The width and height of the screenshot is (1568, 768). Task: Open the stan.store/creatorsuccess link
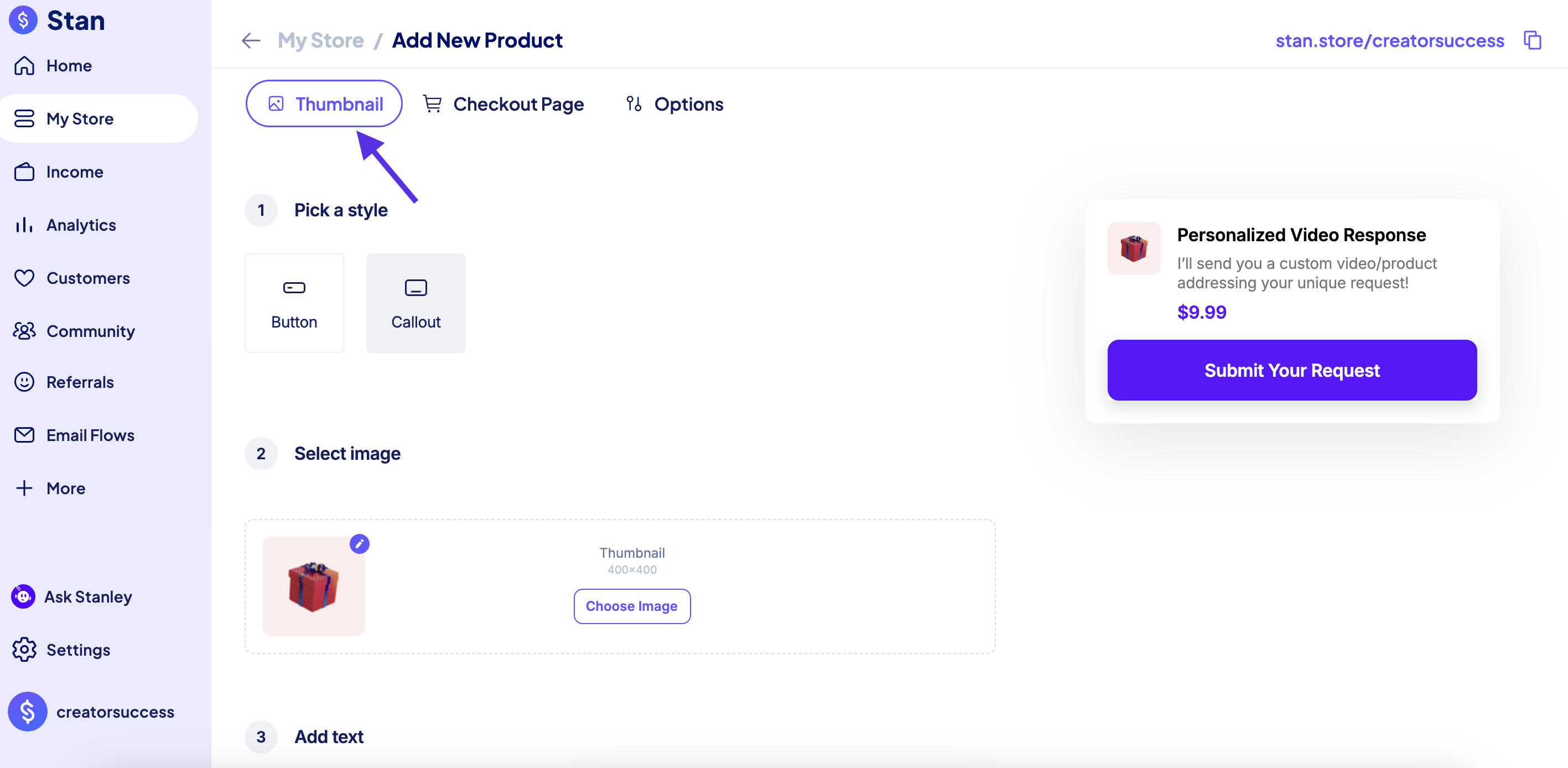tap(1390, 40)
